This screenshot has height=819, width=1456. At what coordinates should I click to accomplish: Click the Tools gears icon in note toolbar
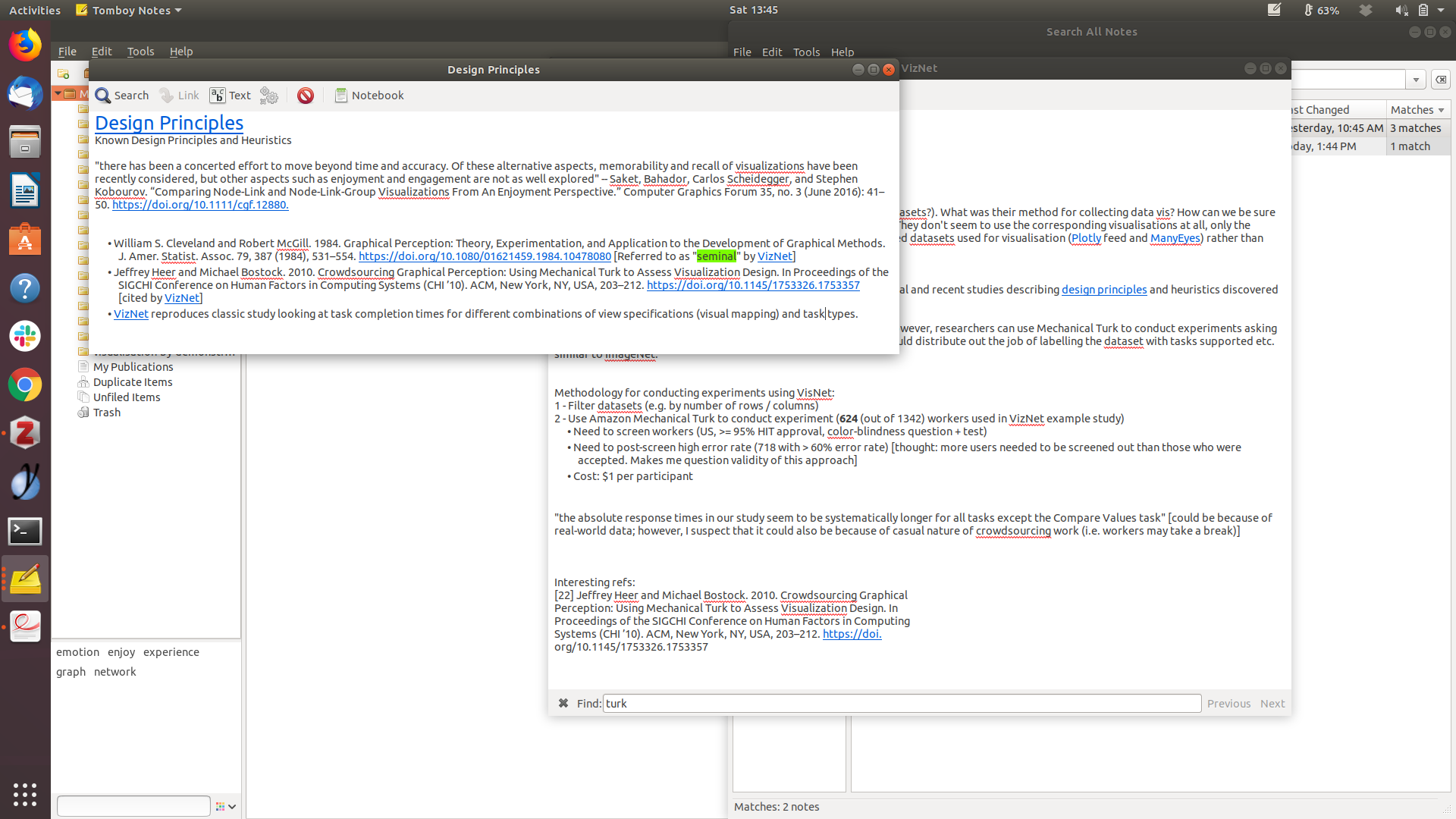click(x=268, y=96)
